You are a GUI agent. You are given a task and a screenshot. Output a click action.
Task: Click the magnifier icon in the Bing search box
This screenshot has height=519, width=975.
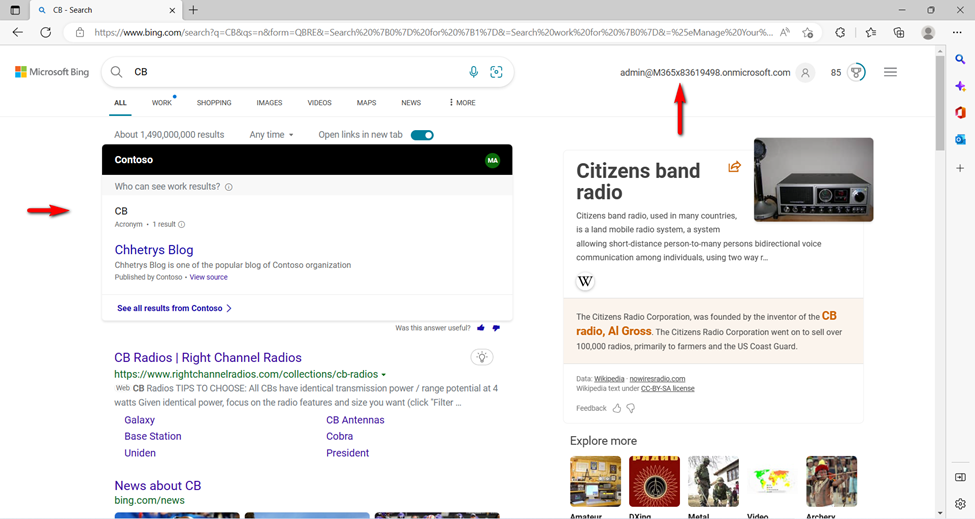point(116,72)
